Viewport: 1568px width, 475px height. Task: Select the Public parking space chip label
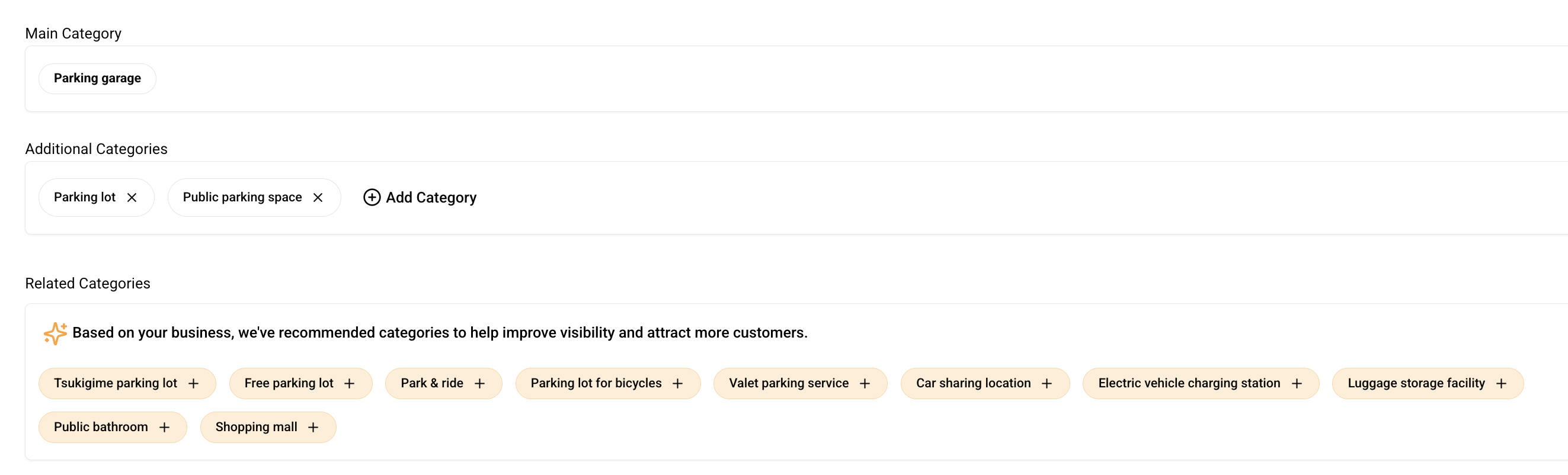coord(242,197)
